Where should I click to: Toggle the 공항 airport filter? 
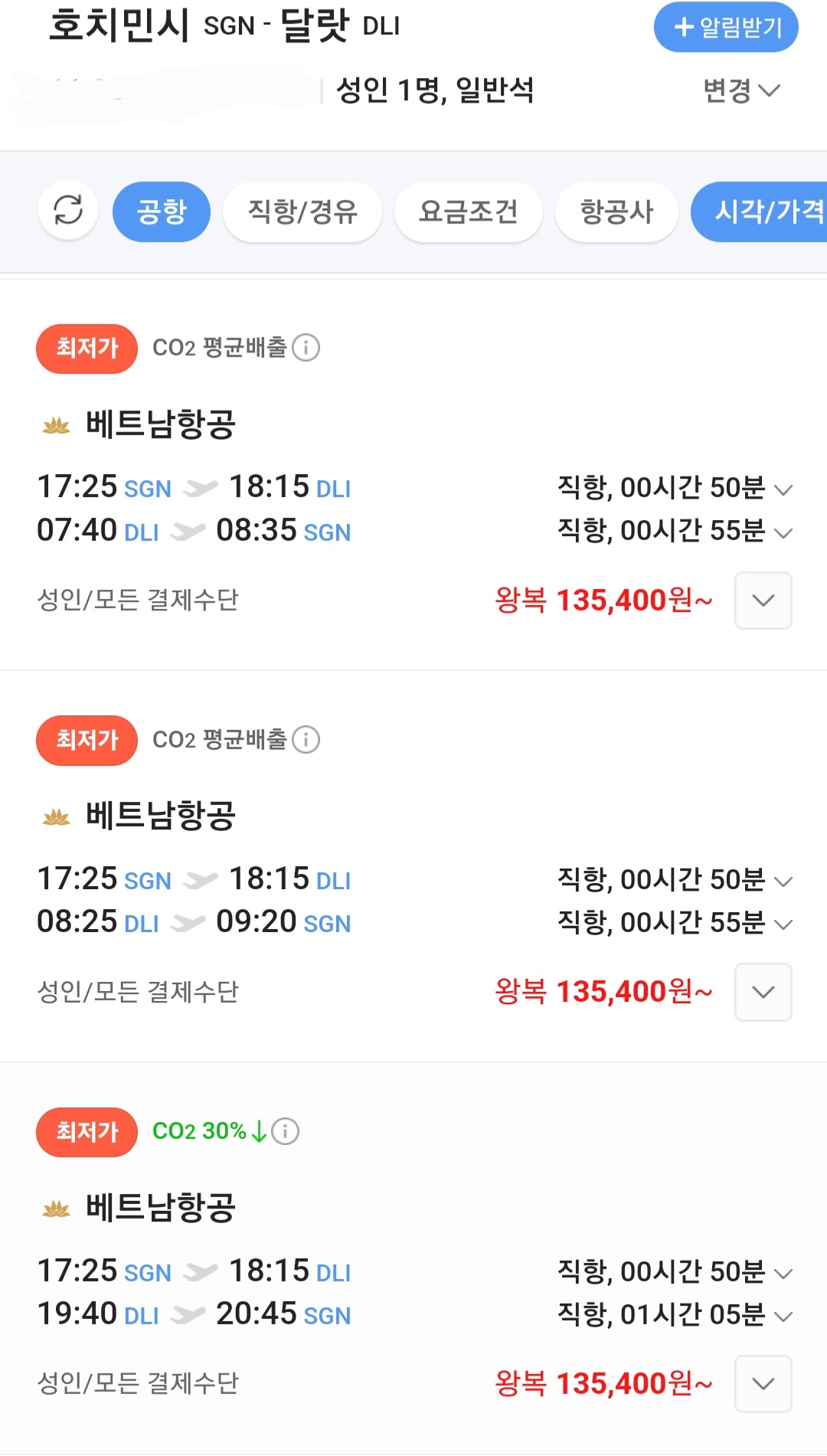[x=161, y=211]
